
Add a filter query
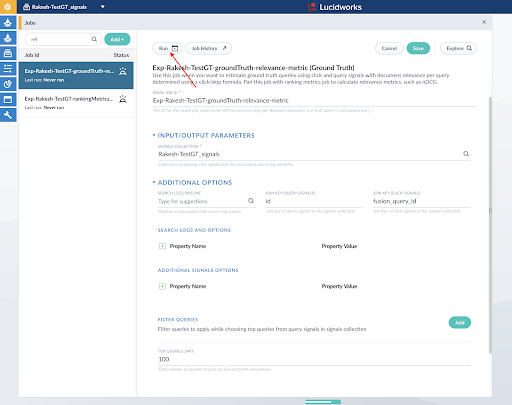pyautogui.click(x=460, y=322)
